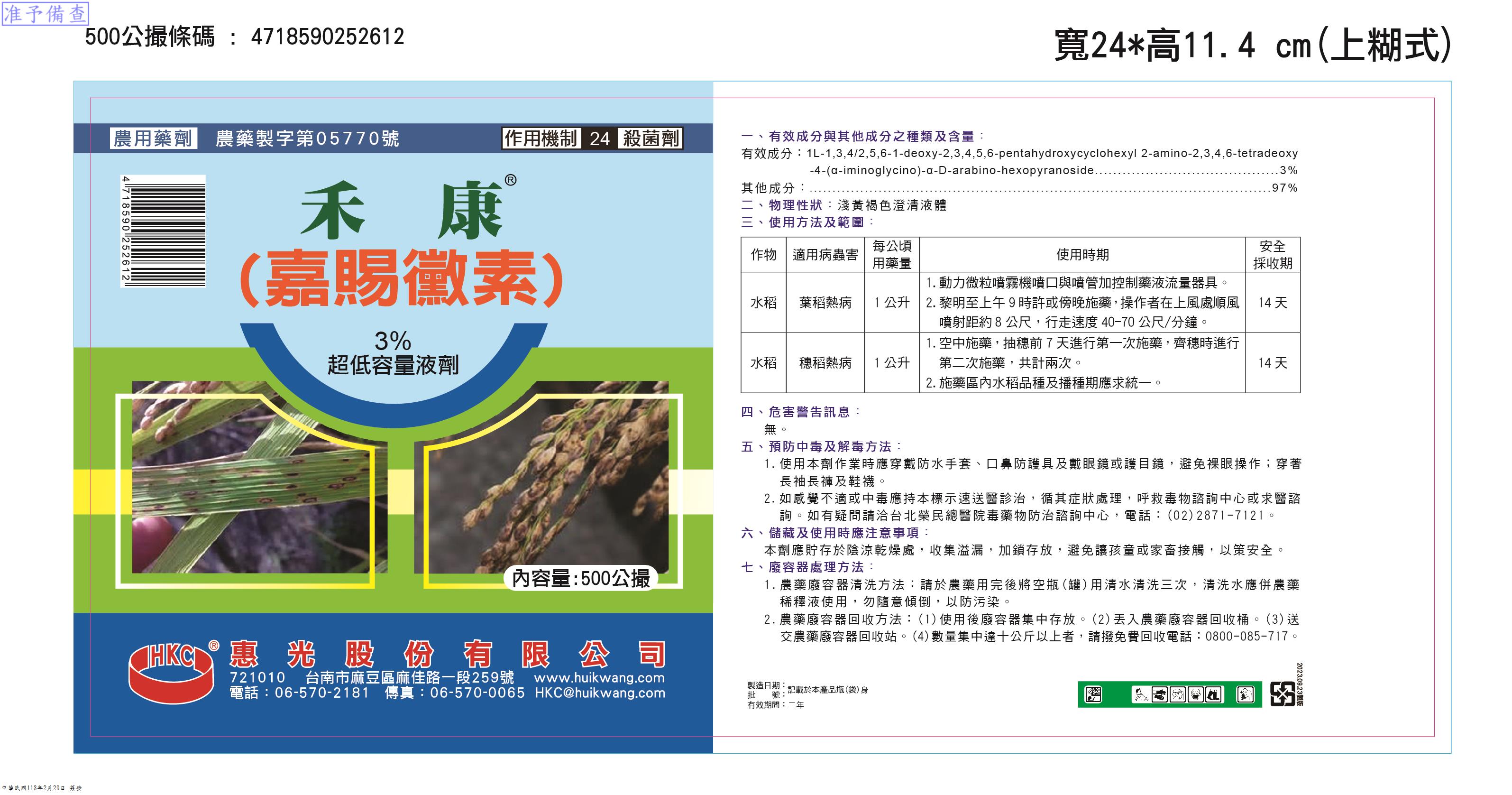The image size is (1512, 795).
Task: Click heading 一、有效成分與其他成分之種類及含量
Action: tap(863, 136)
